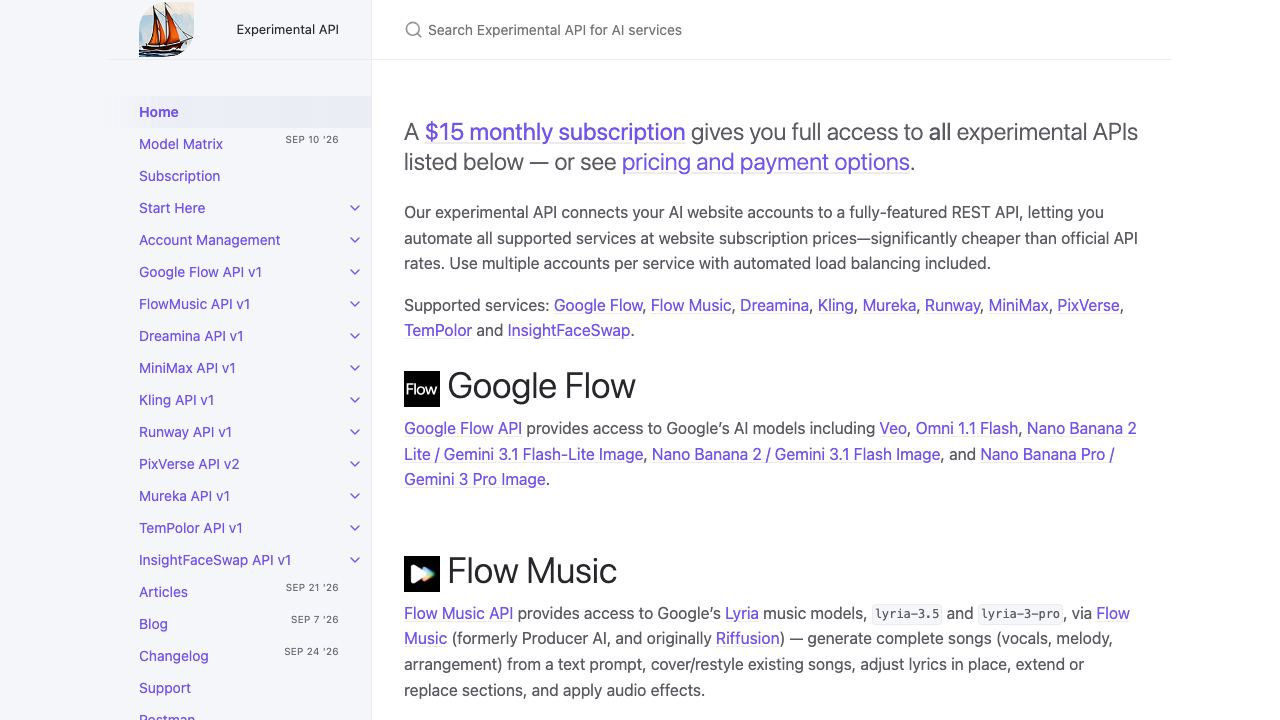
Task: Open Changelog in the sidebar
Action: click(x=174, y=656)
